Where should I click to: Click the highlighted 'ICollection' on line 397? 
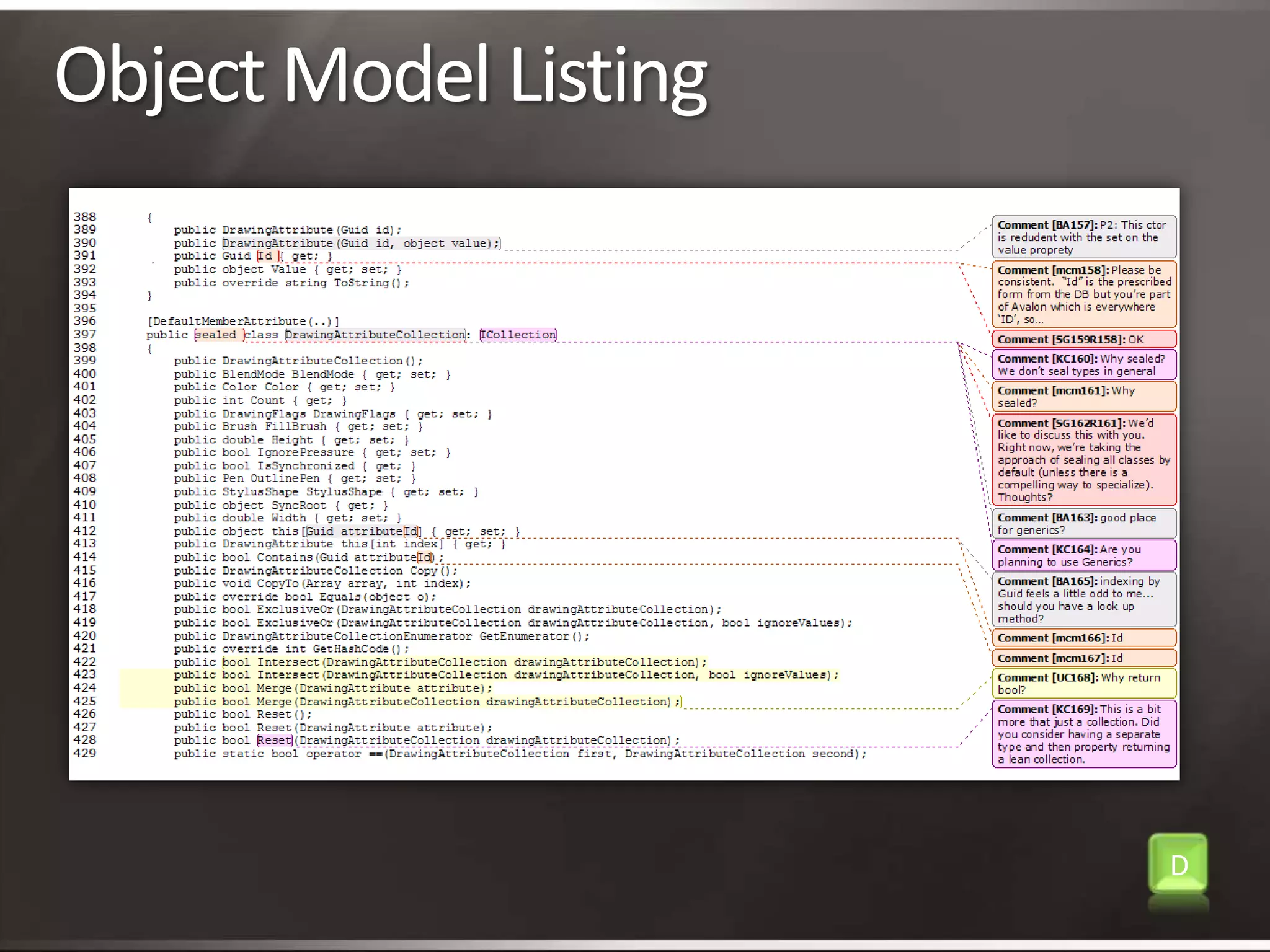[x=518, y=335]
